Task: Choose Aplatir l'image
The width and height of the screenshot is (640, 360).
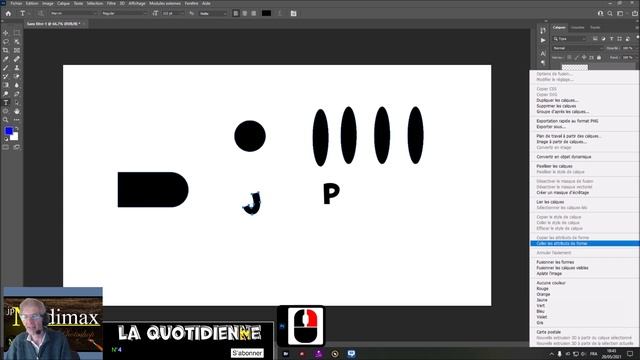Action: (x=549, y=273)
